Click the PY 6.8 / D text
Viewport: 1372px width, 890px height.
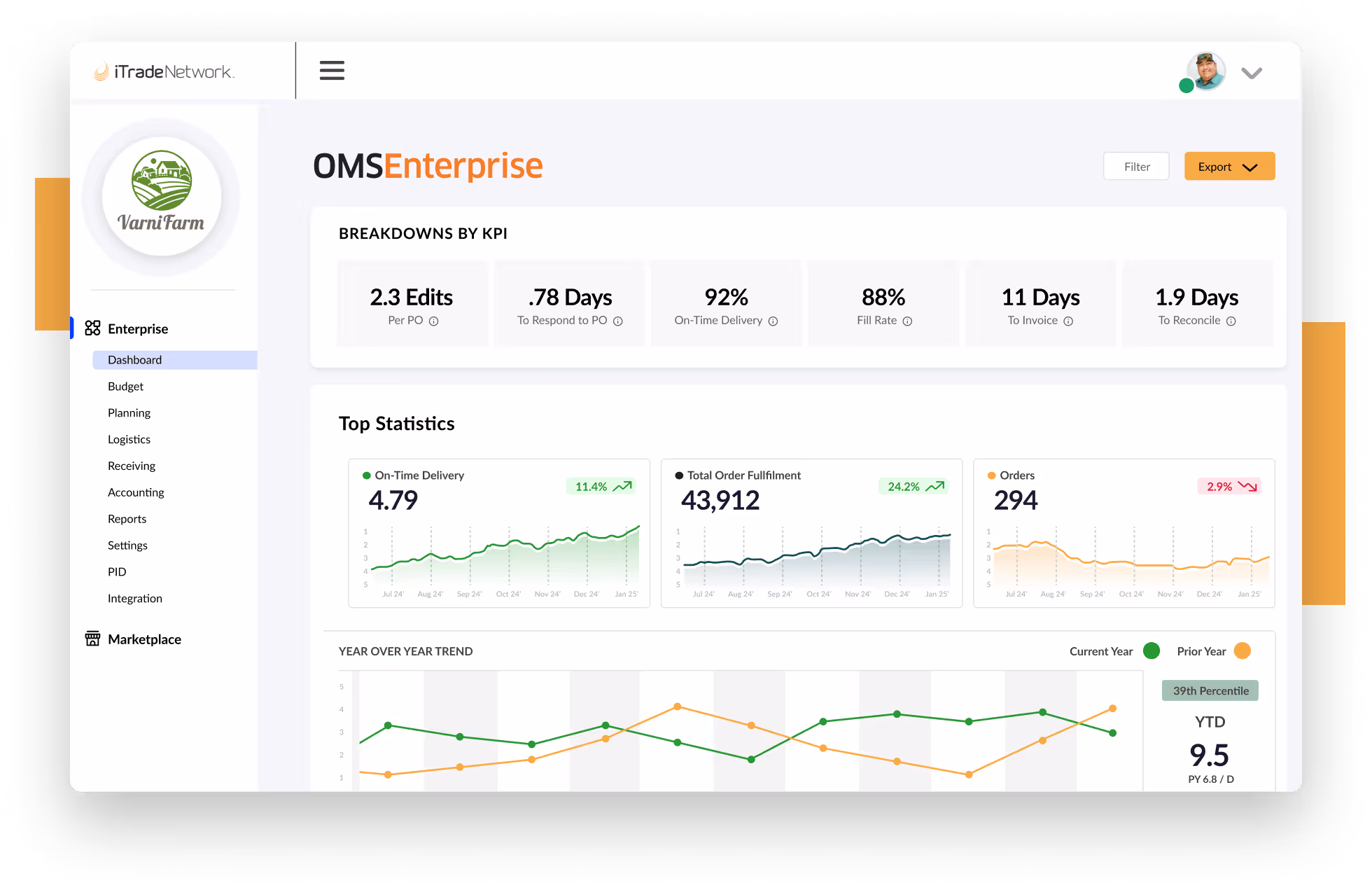[1211, 779]
